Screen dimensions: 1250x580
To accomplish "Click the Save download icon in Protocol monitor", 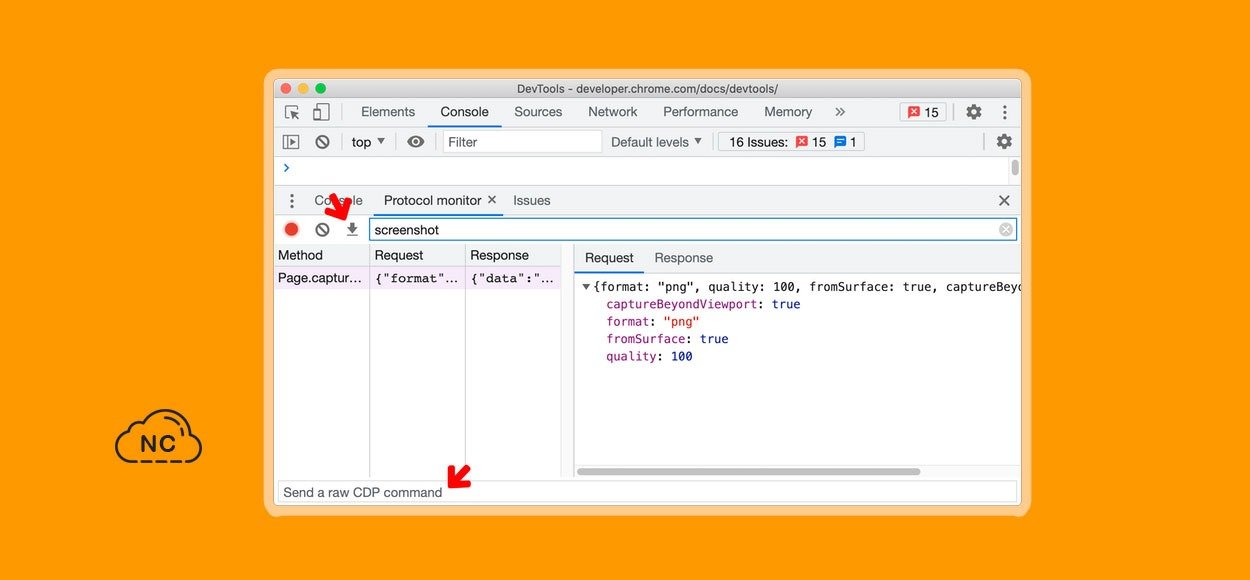I will click(x=352, y=229).
